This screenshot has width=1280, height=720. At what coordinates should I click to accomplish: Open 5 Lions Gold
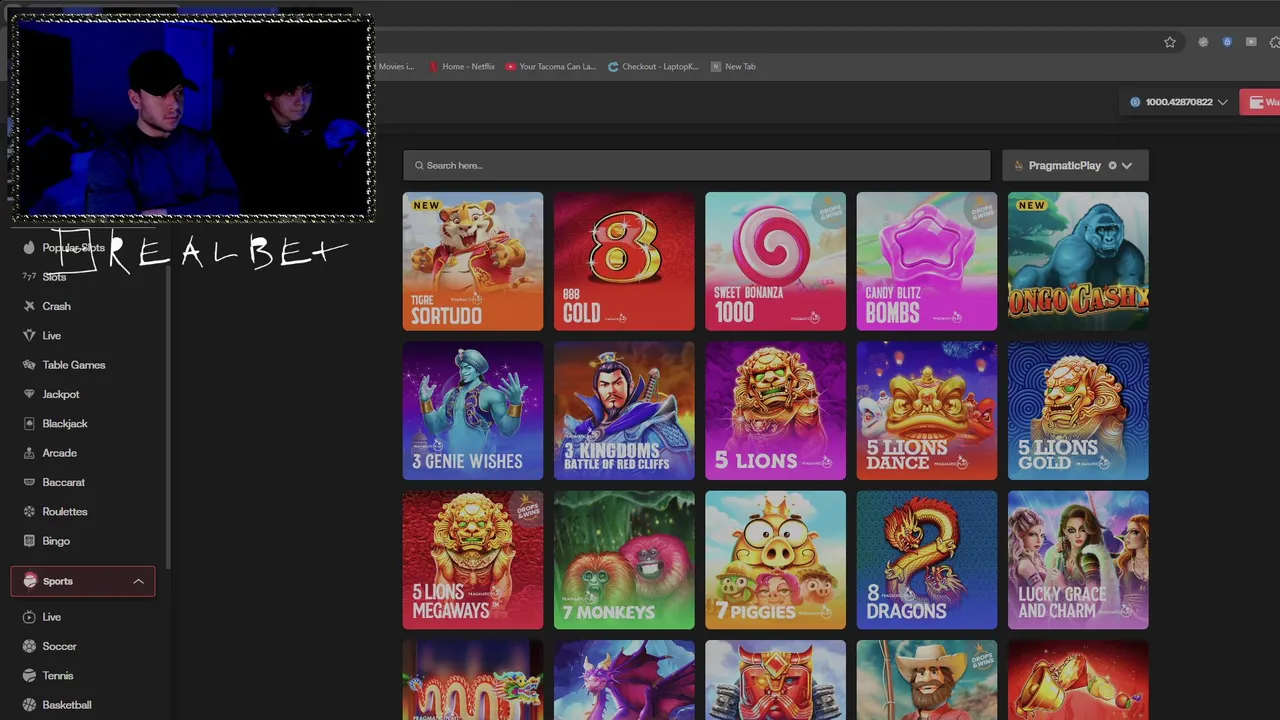click(1078, 411)
